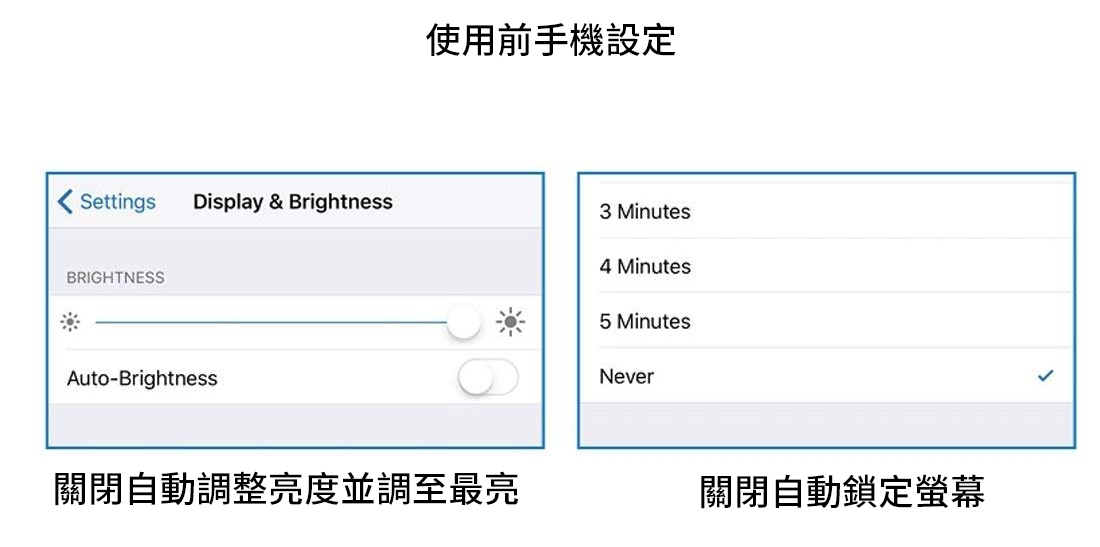1100x547 pixels.
Task: Click the blue checkmark beside Never
Action: tap(1045, 377)
